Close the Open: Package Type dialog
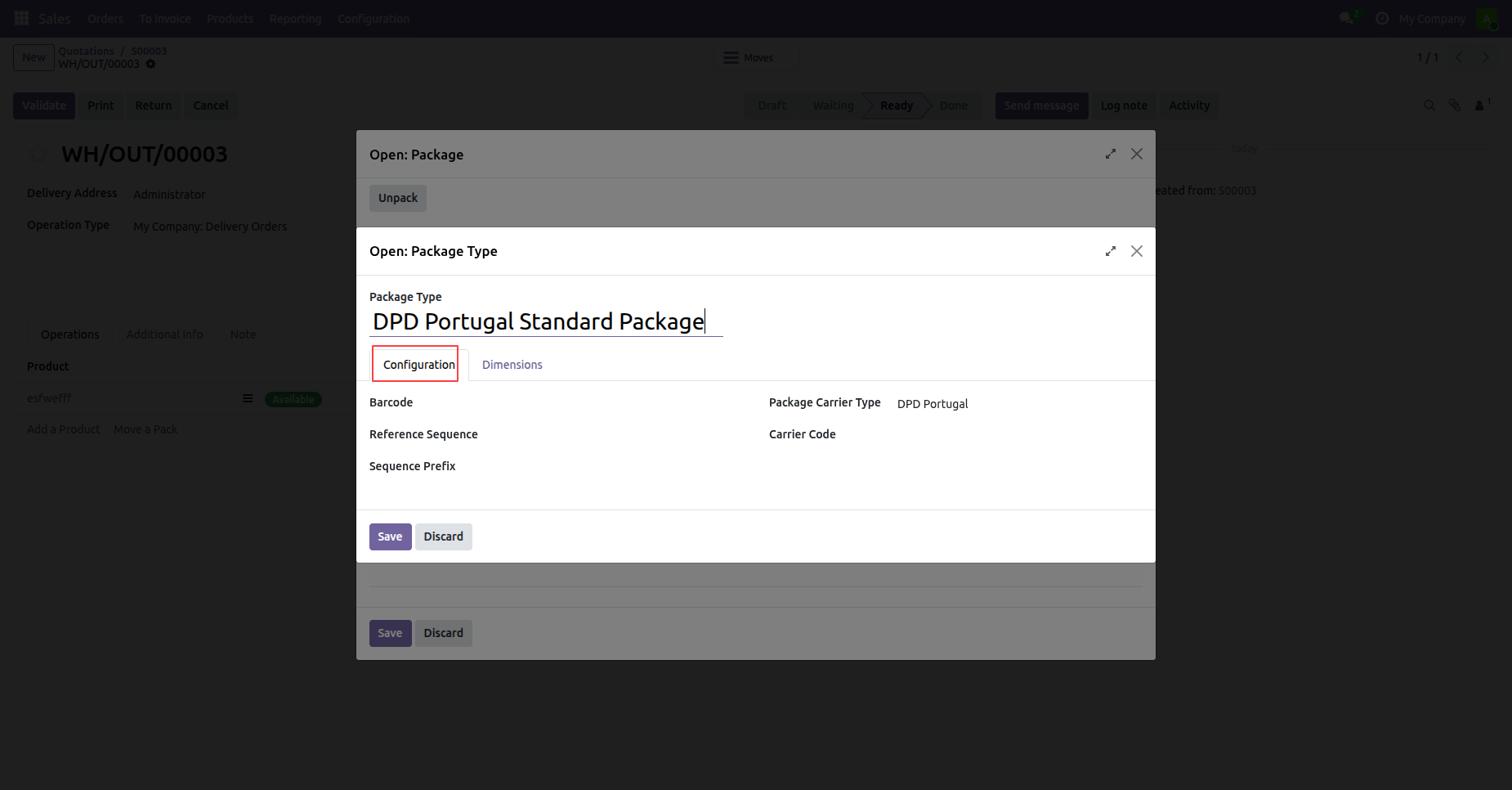 pyautogui.click(x=1137, y=251)
